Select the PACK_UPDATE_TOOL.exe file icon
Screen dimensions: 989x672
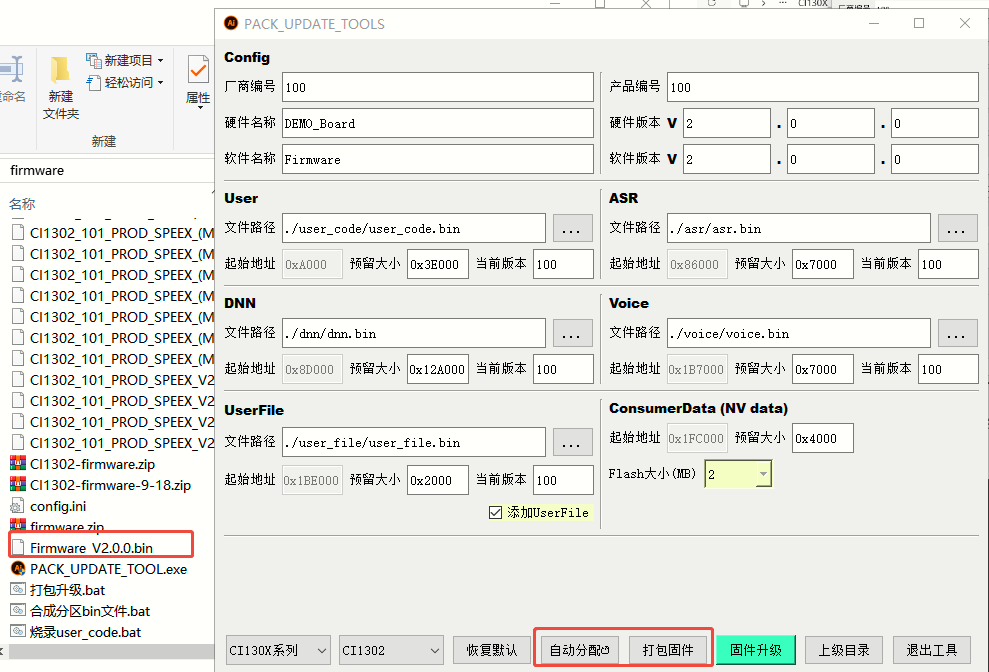(18, 569)
